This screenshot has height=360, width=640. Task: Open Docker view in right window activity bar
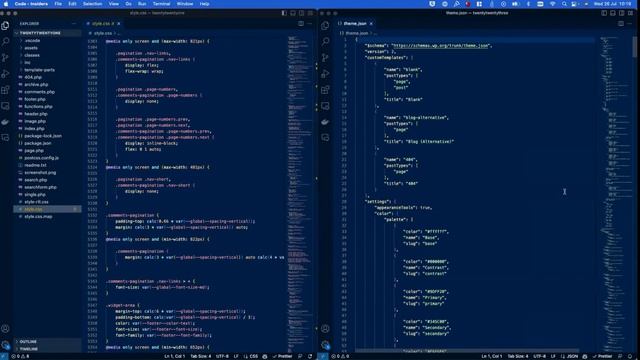[325, 122]
